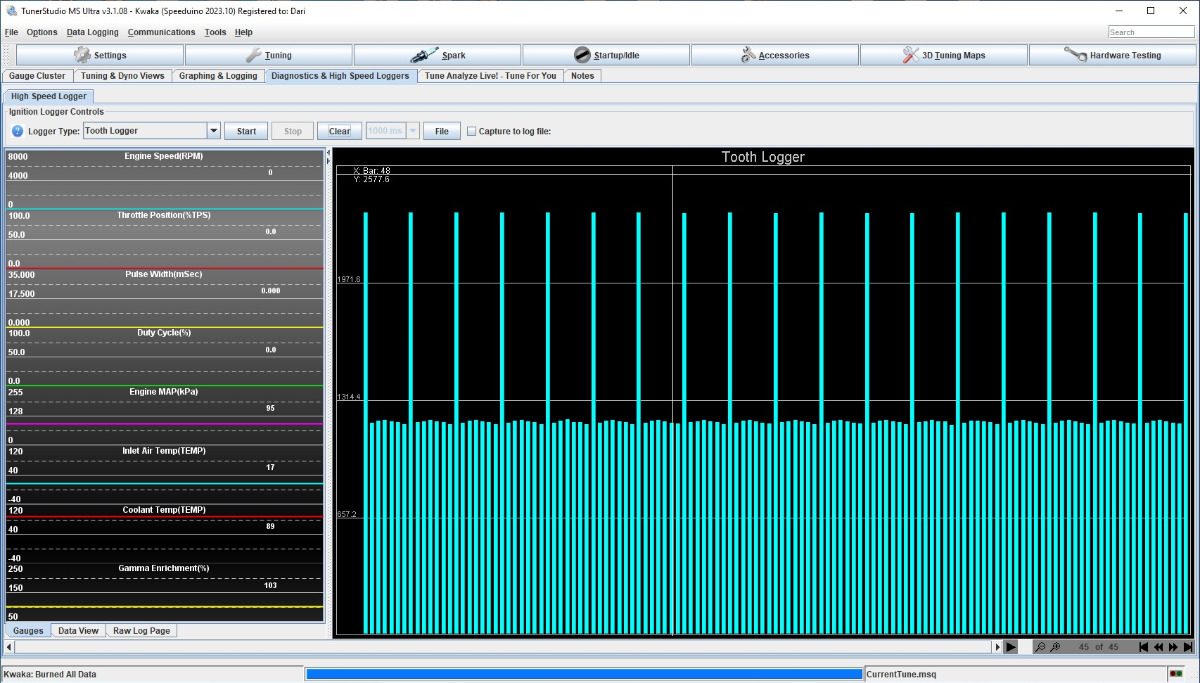Select the Data View tab
Viewport: 1200px width, 683px height.
pos(78,631)
